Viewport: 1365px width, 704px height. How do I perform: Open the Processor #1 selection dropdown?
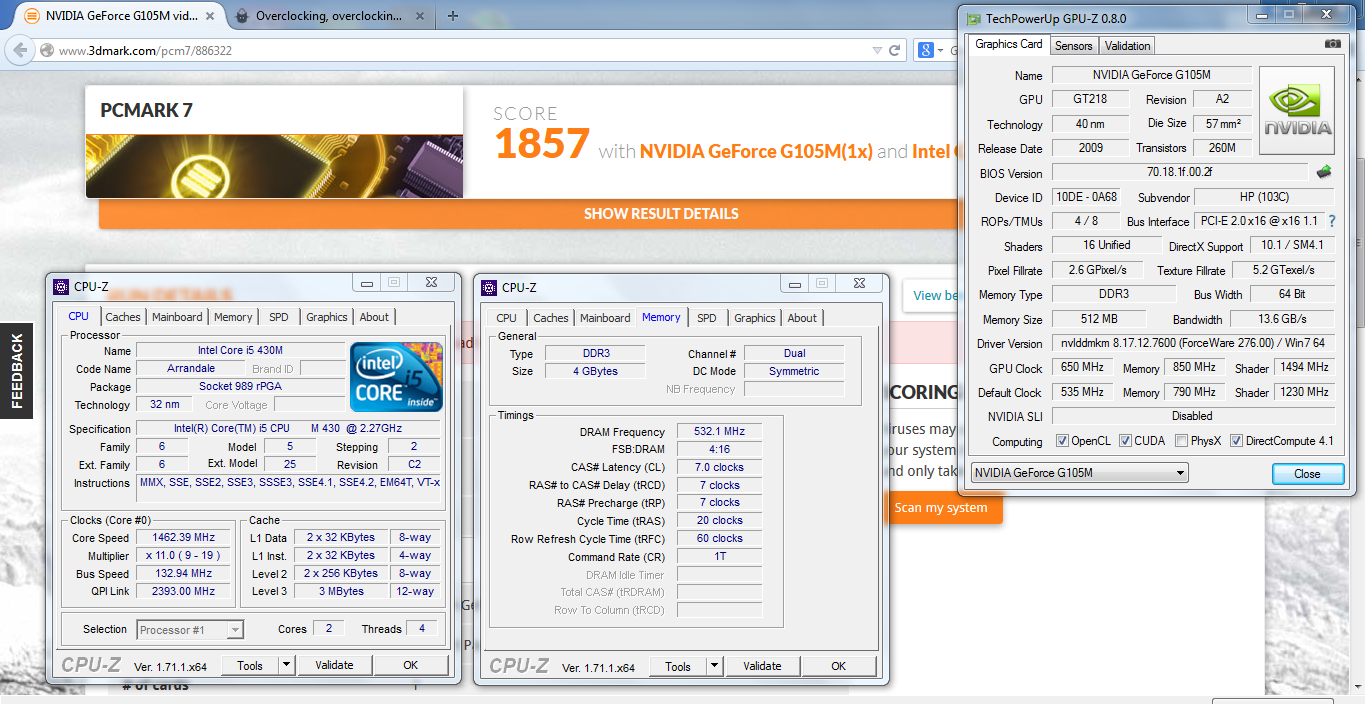click(190, 630)
